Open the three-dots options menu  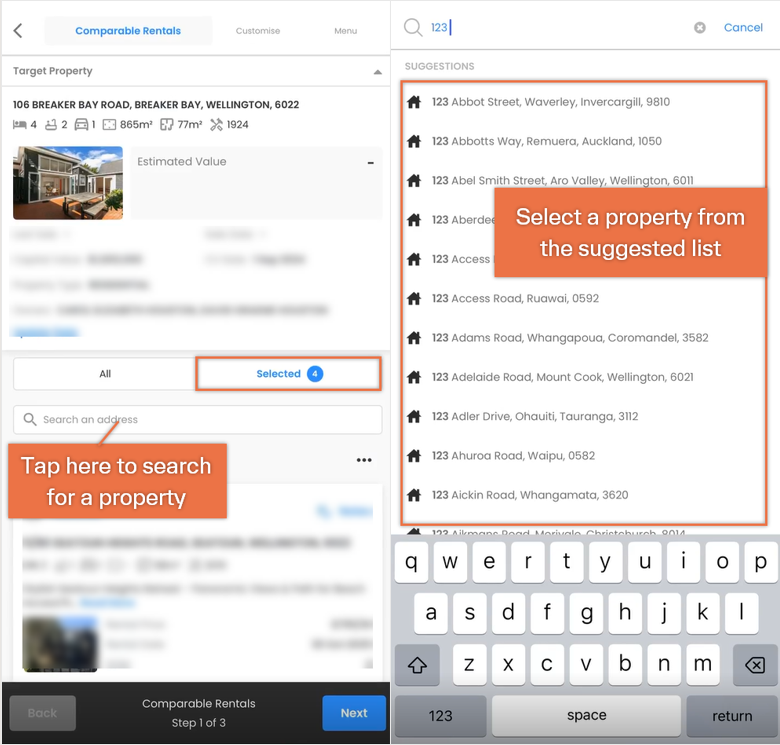pyautogui.click(x=364, y=460)
